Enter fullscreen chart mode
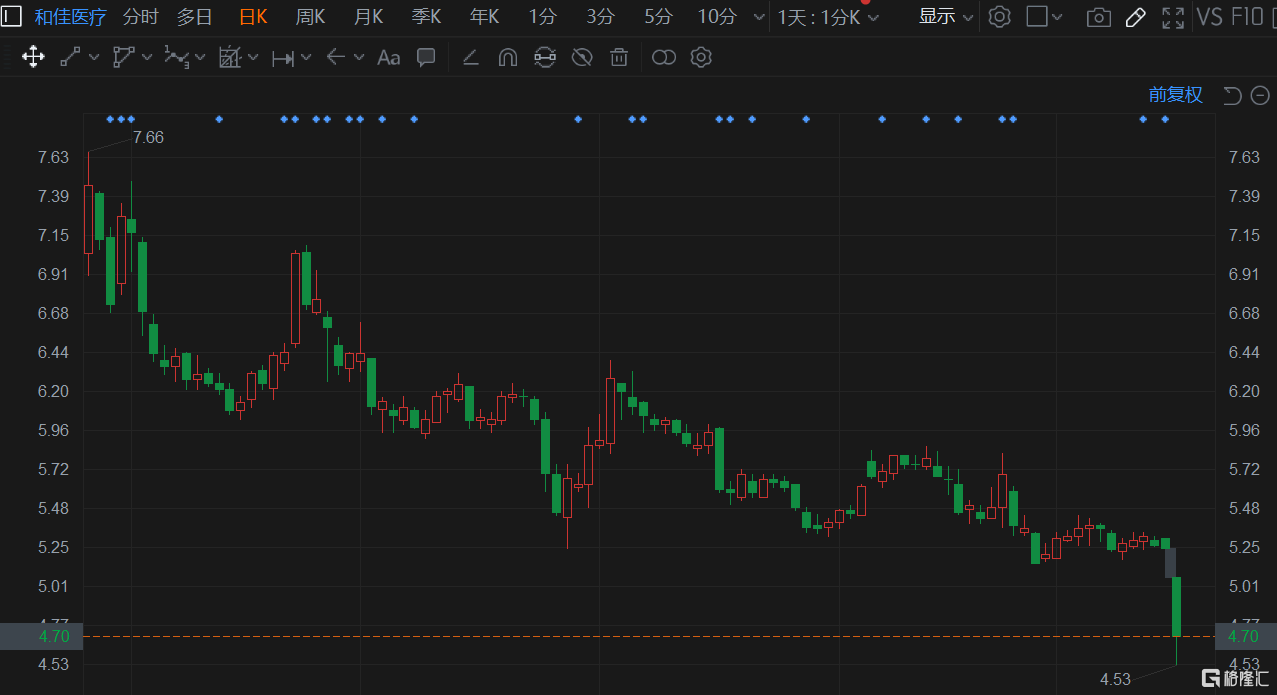 pos(1173,17)
